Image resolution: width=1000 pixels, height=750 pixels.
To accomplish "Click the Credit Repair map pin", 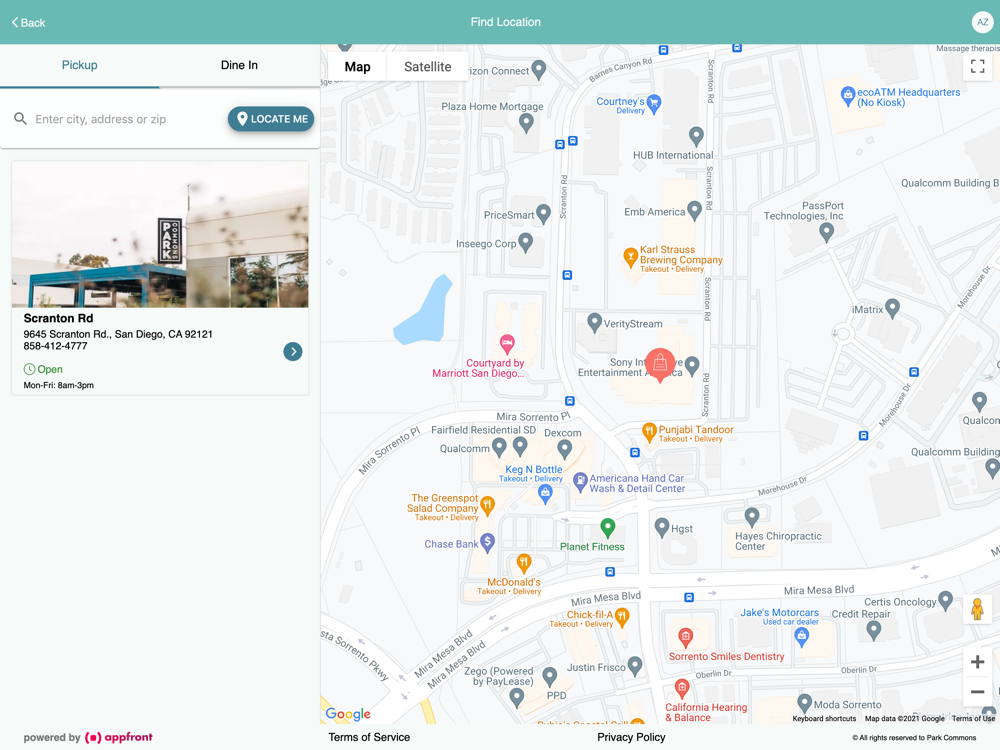I will click(874, 631).
